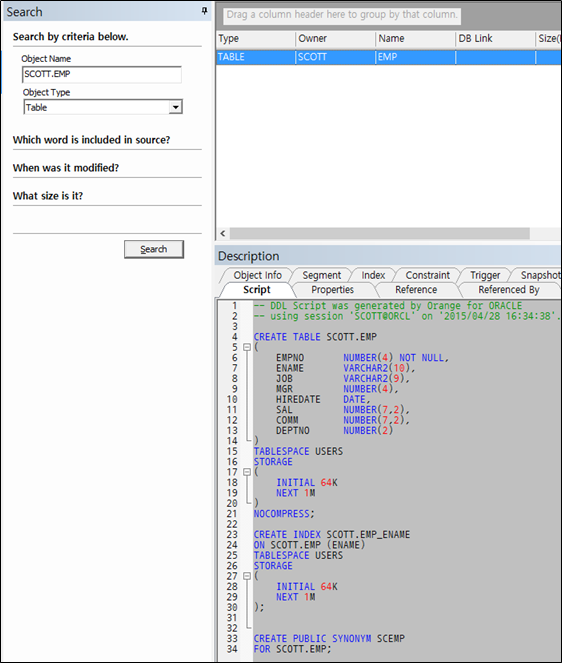Click the DEPTNO column line in script

(334, 430)
